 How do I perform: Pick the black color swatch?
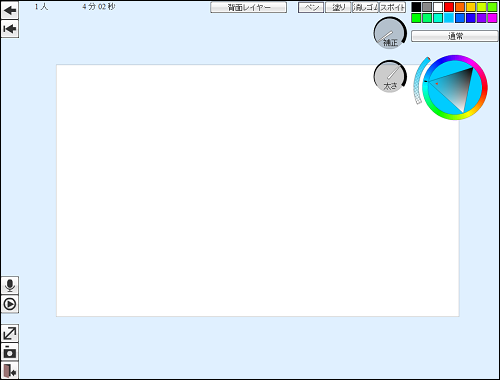coord(416,7)
